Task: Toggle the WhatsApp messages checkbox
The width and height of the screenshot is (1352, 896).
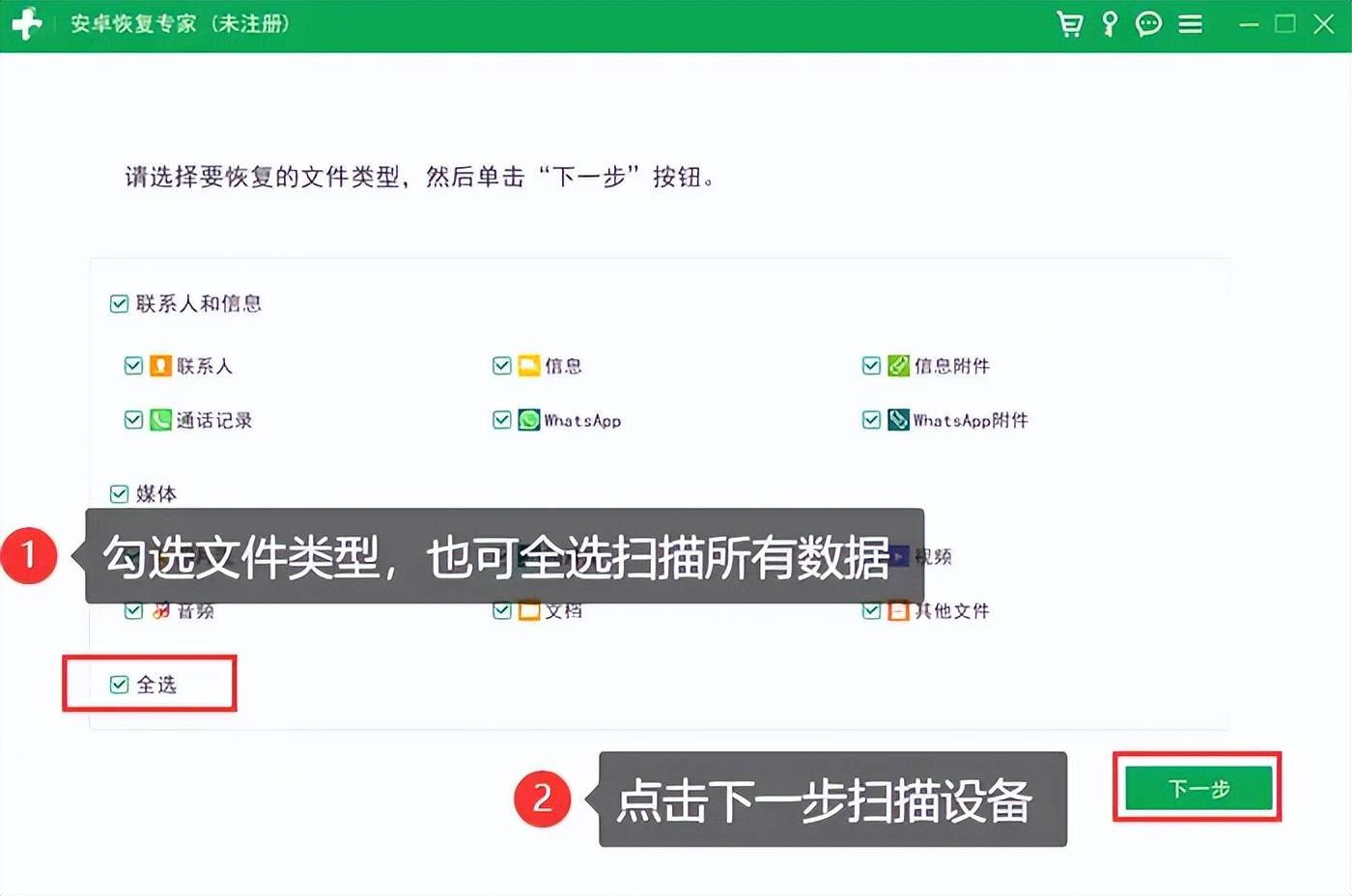Action: click(502, 420)
